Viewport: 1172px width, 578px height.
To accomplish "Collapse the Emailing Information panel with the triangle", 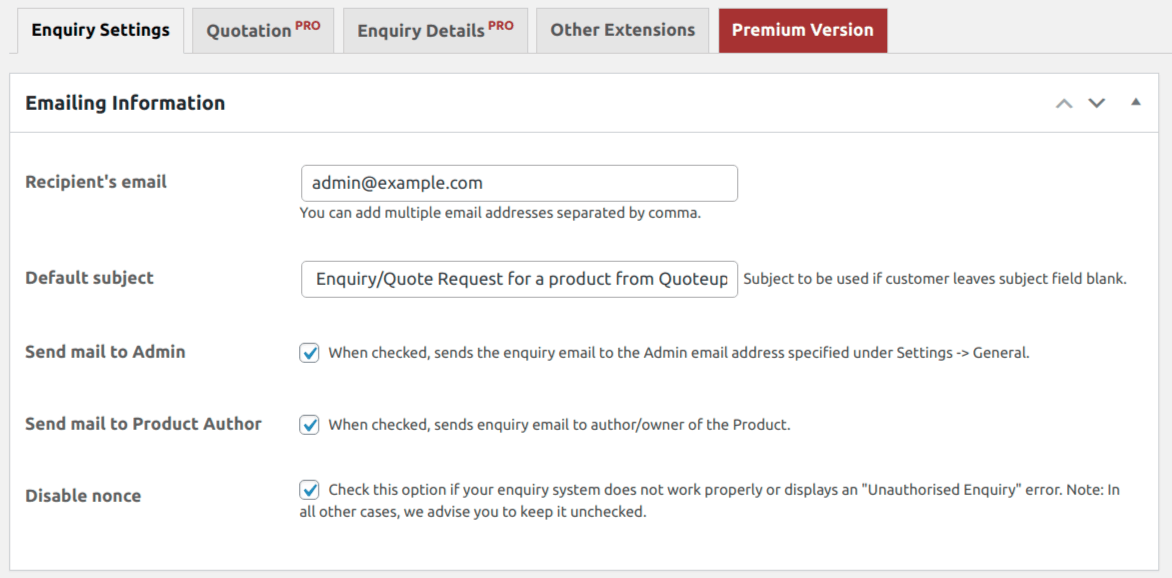I will [x=1136, y=102].
